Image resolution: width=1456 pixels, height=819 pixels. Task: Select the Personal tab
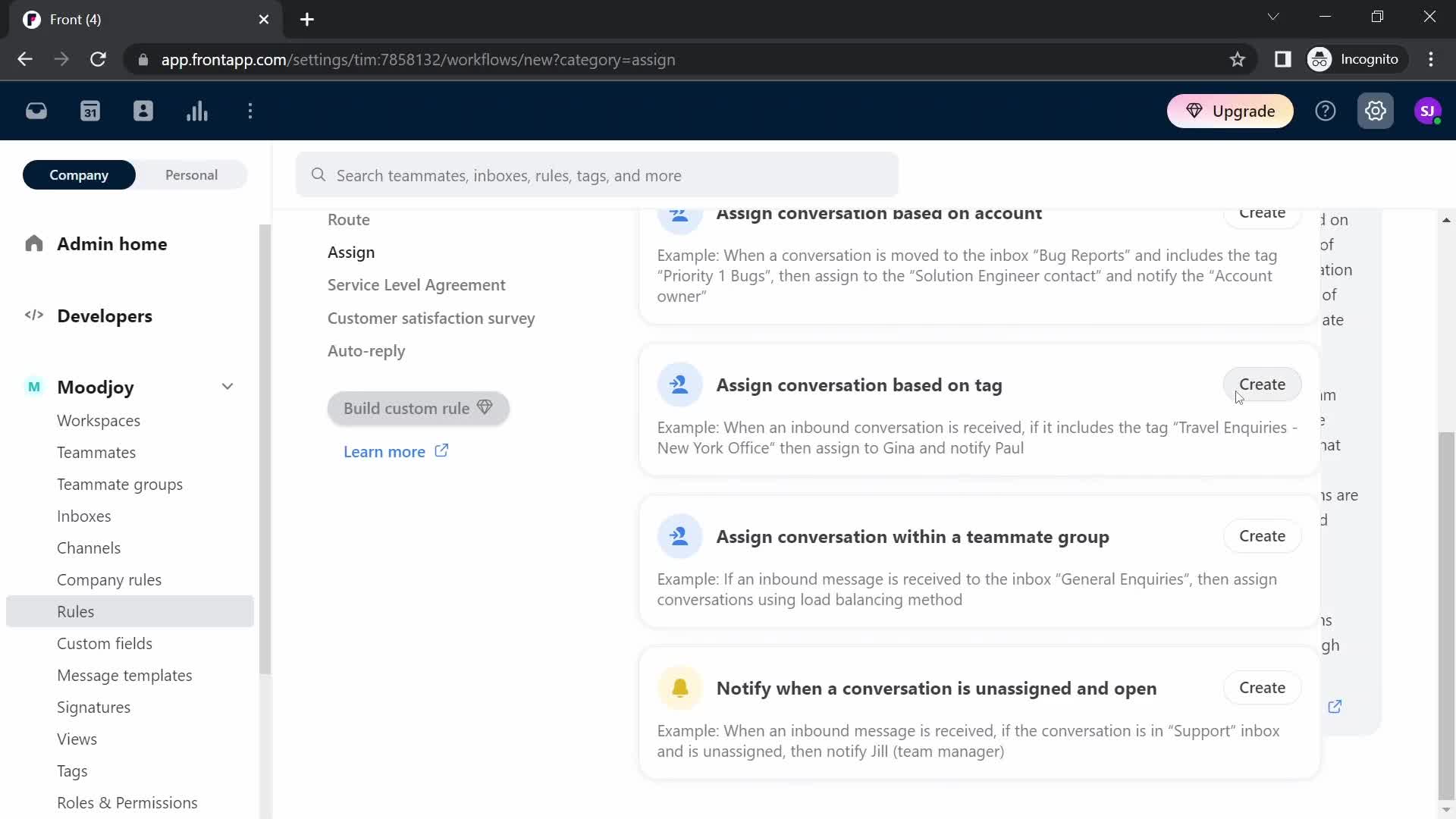(x=192, y=175)
